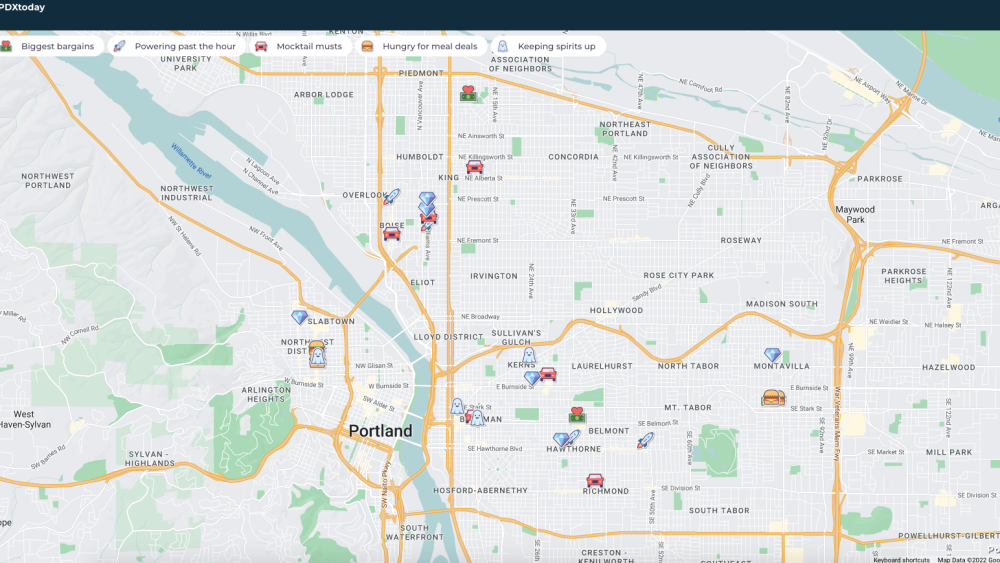This screenshot has width=1000, height=563.
Task: Click the diamond marker at Slabtown
Action: tap(299, 316)
